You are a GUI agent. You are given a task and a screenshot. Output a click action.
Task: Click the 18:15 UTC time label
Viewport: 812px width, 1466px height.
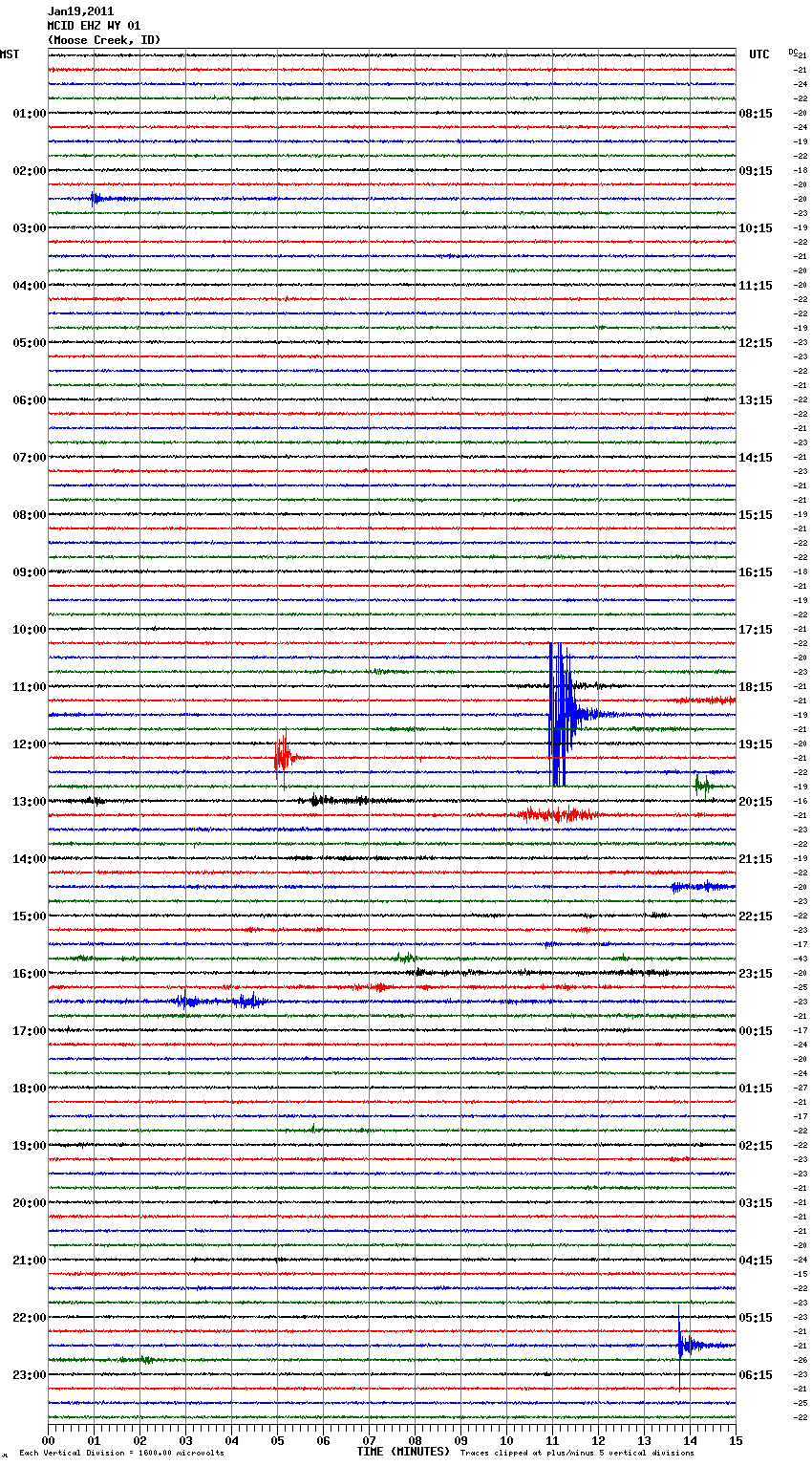(x=756, y=687)
